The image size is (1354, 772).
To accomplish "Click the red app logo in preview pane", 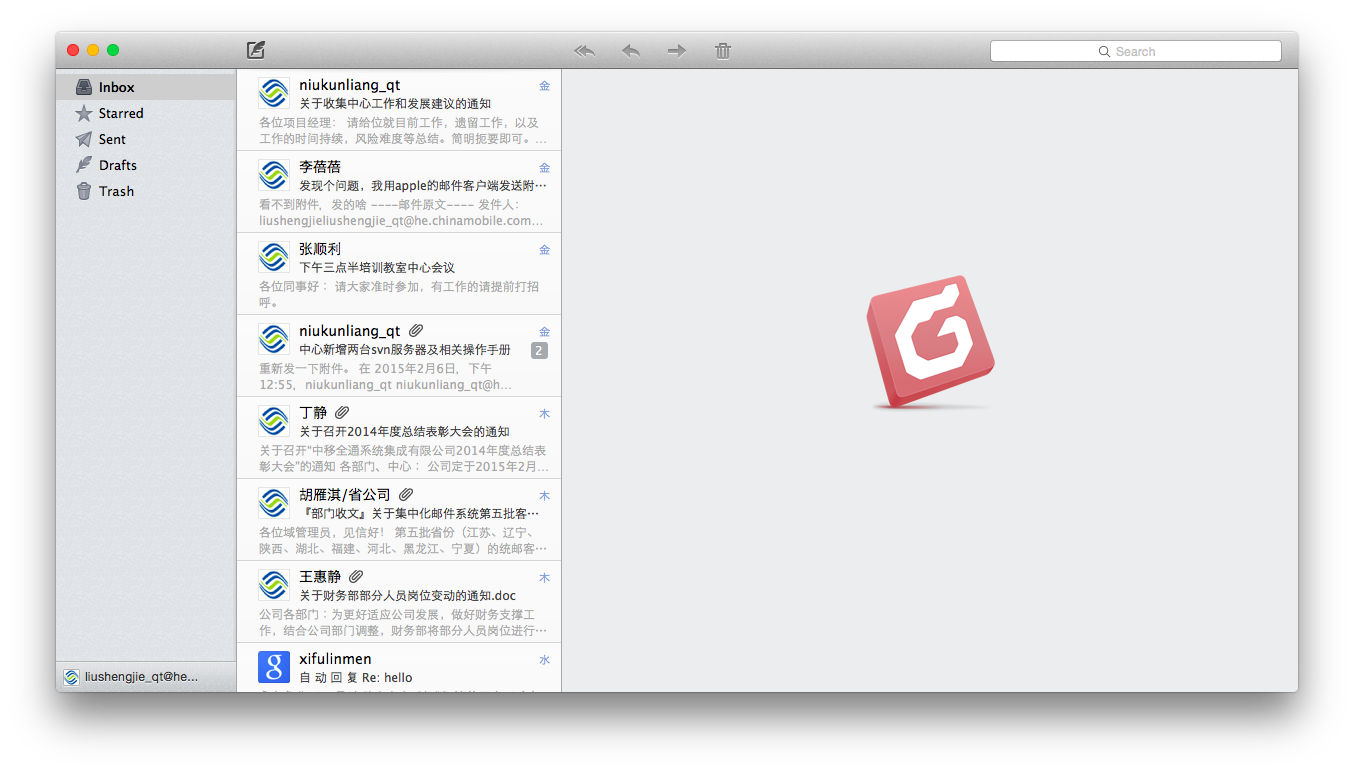I will point(930,342).
